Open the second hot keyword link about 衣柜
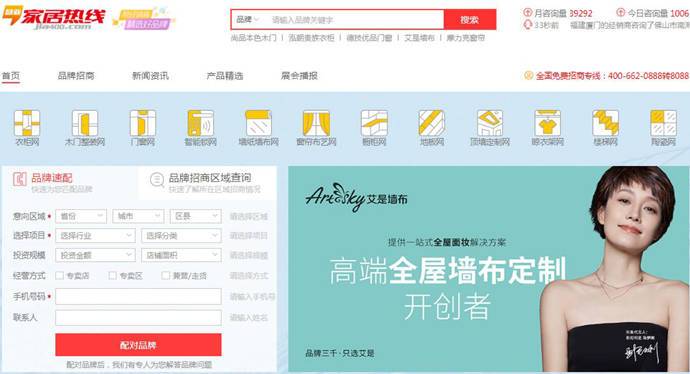This screenshot has height=374, width=690. pos(312,38)
